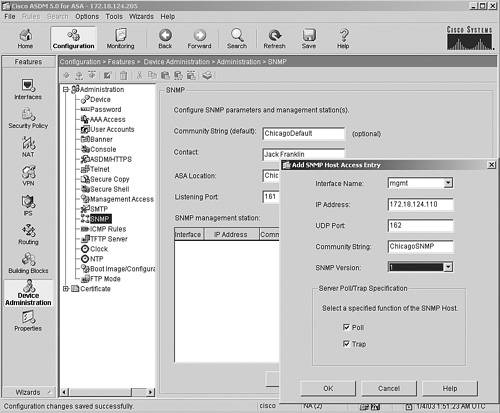Select the Device Administration feature icon
Screen dimensions: 500x413
tap(28, 293)
